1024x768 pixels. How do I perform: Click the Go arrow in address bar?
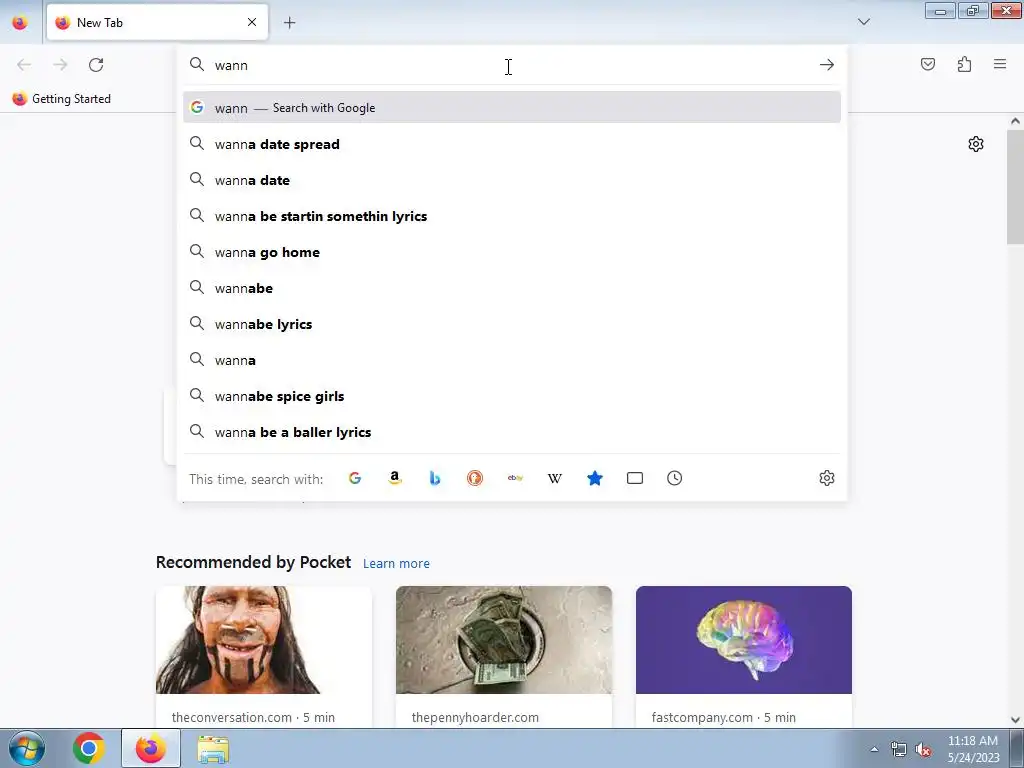click(827, 65)
